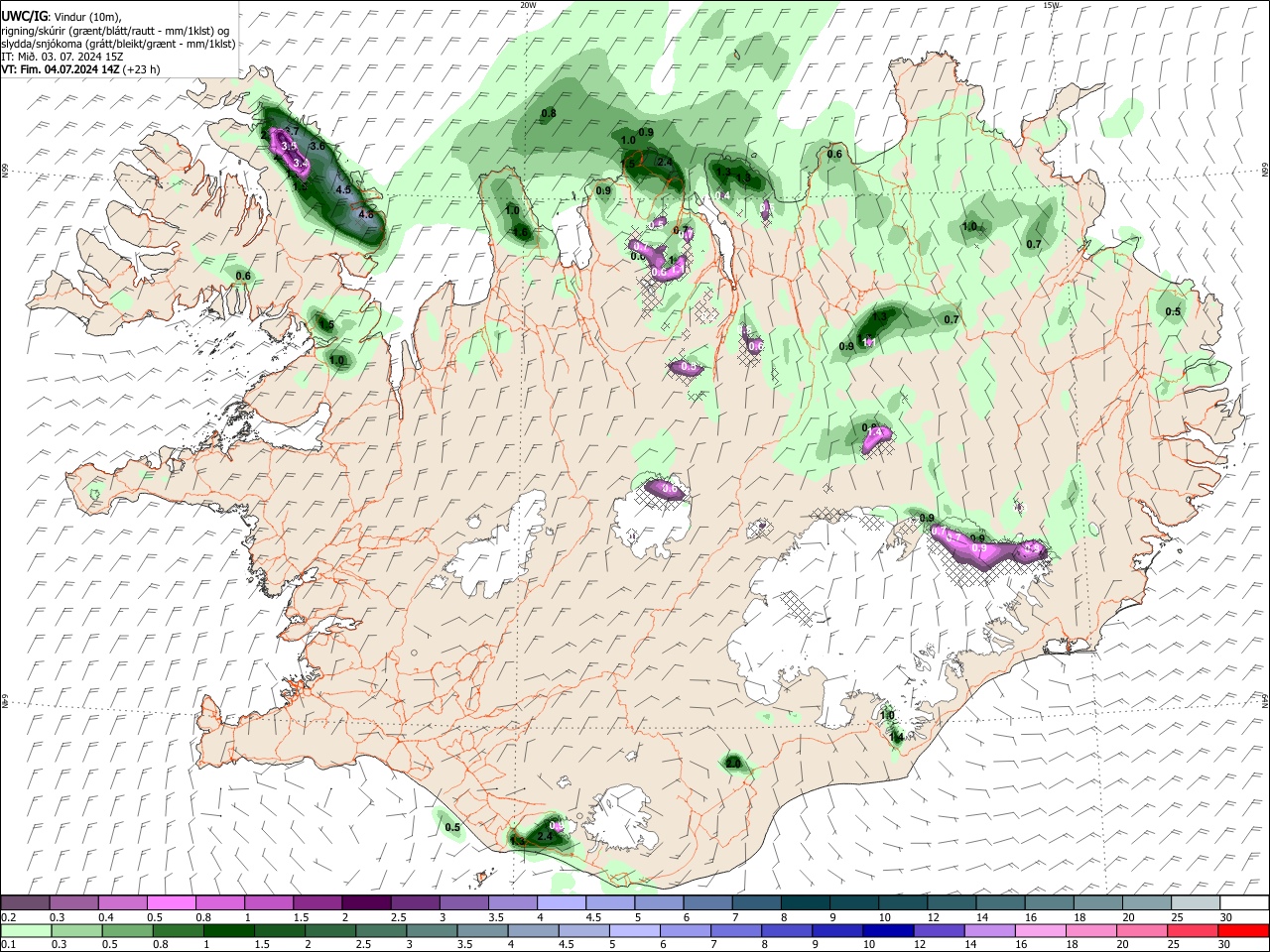1270x952 pixels.
Task: Click the 'IT: Mið. 03. 07. 2024 15Z' line
Action: pyautogui.click(x=62, y=57)
